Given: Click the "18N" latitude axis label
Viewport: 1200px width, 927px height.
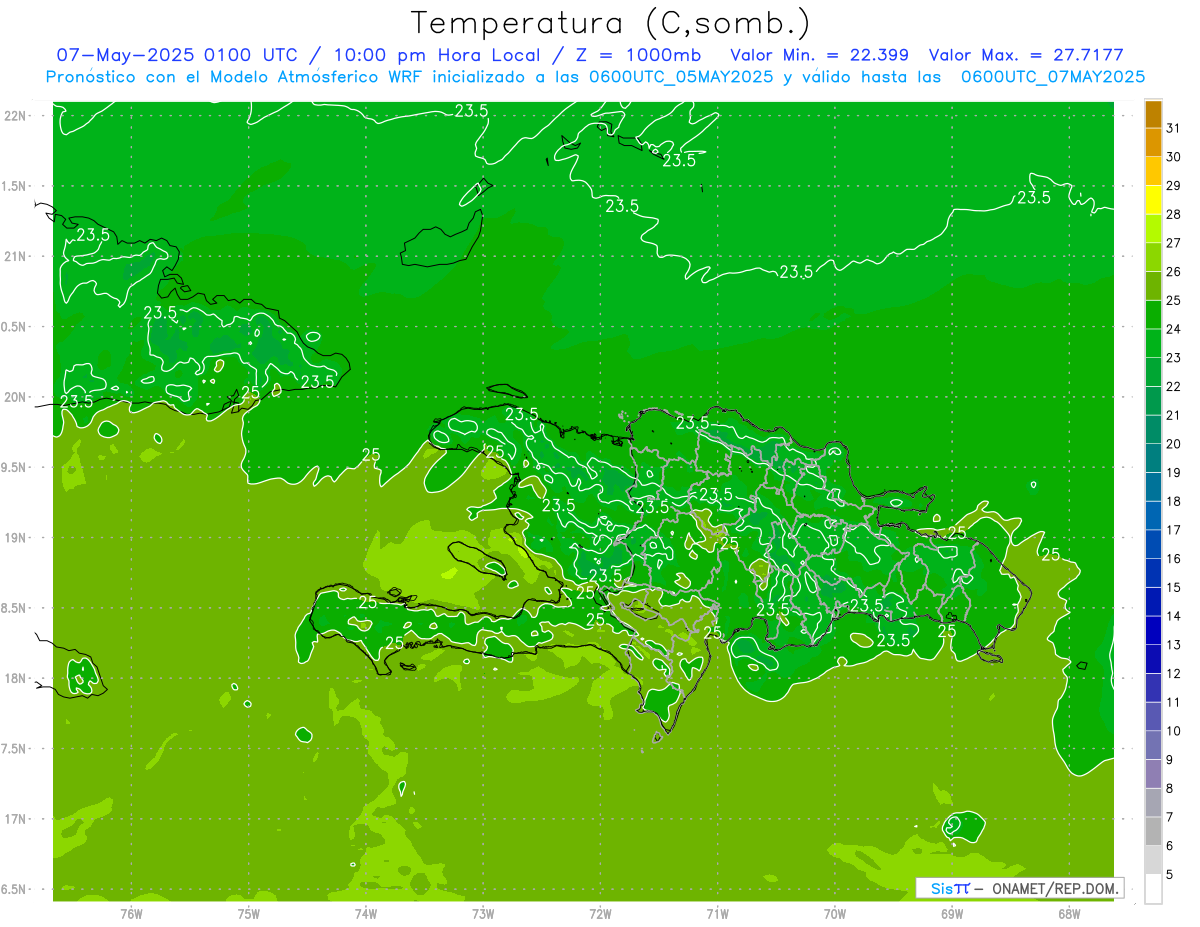Looking at the screenshot, I should [16, 678].
